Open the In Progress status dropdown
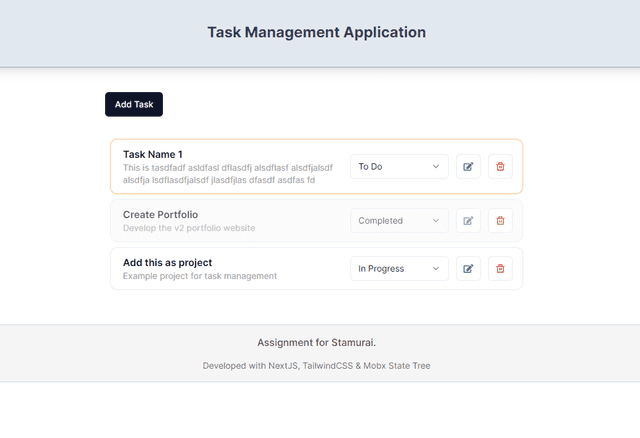 tap(398, 268)
